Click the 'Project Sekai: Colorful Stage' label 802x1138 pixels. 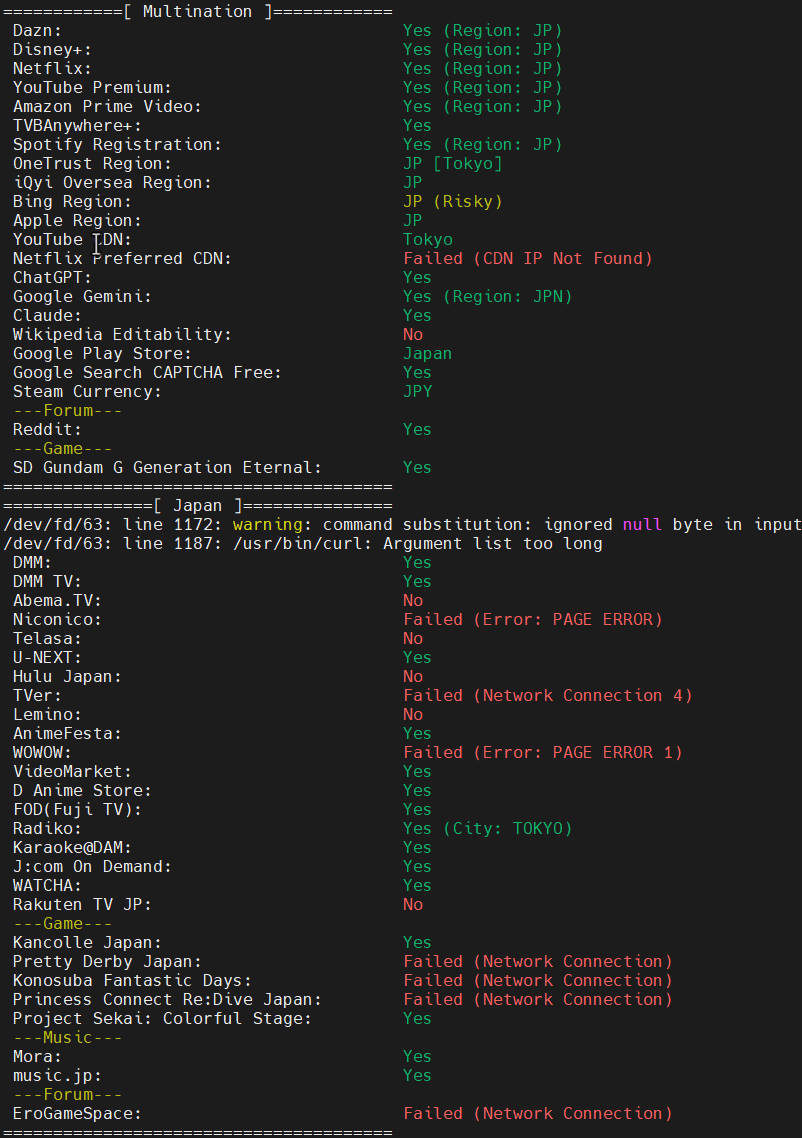tap(162, 1019)
